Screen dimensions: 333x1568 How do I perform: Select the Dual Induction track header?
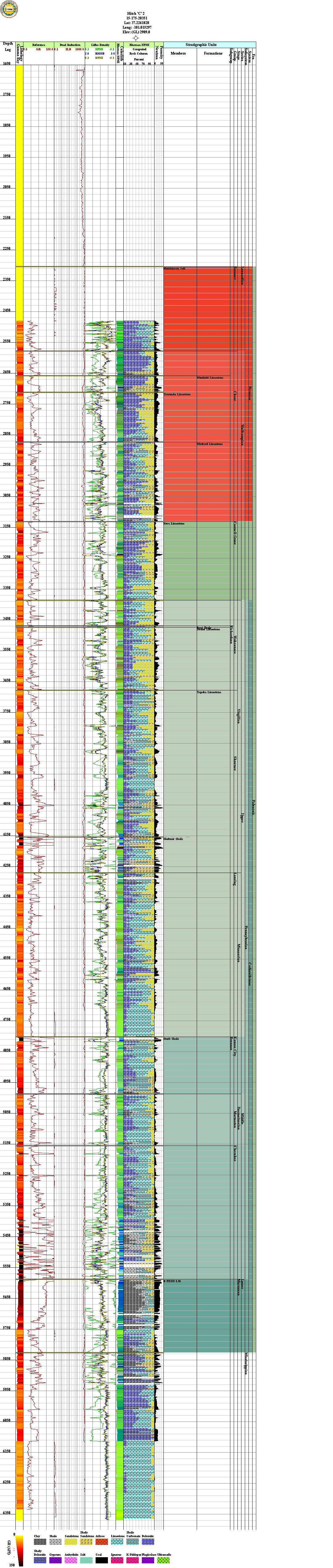pos(70,45)
